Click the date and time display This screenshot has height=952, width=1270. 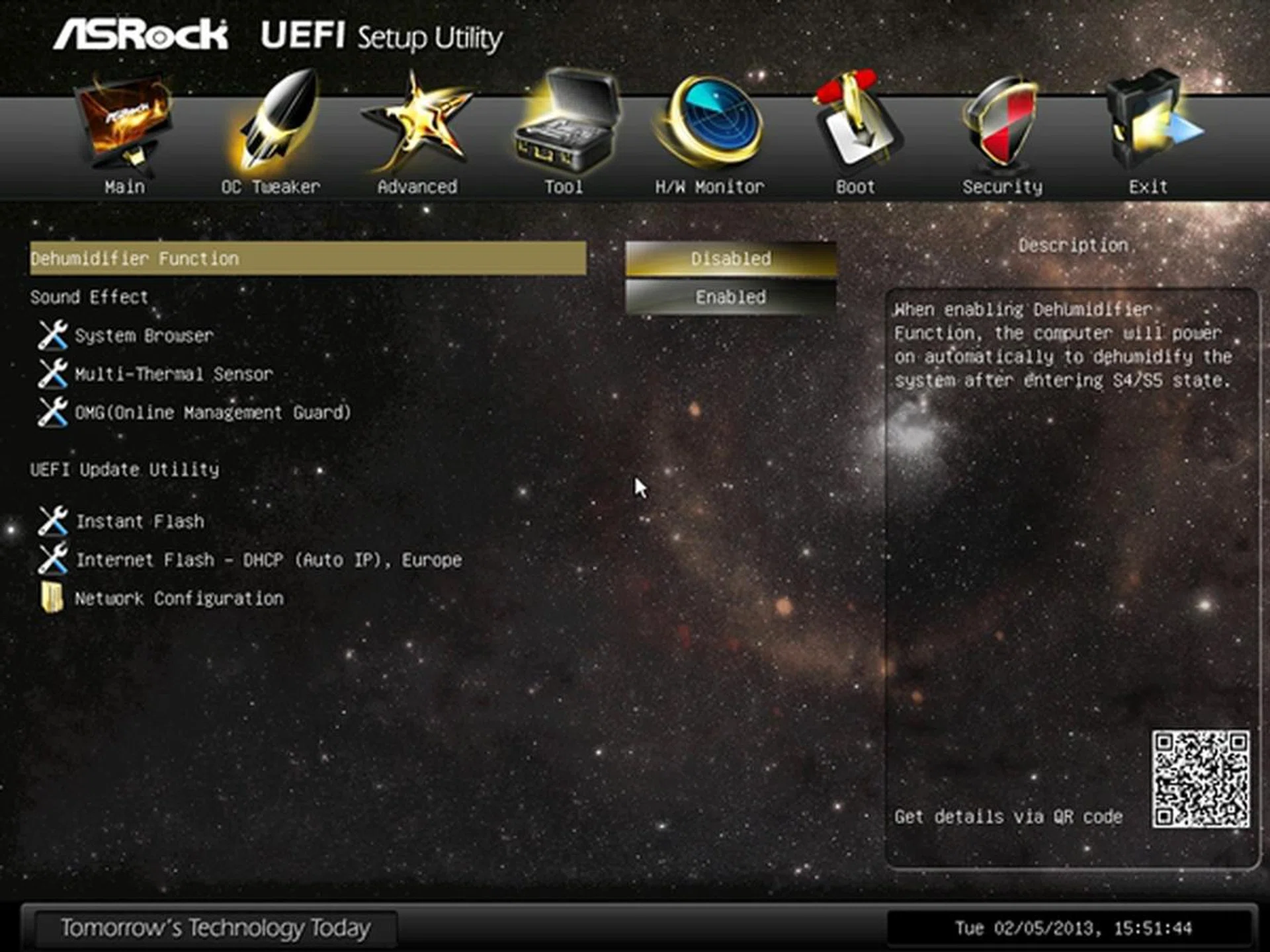pyautogui.click(x=1072, y=928)
